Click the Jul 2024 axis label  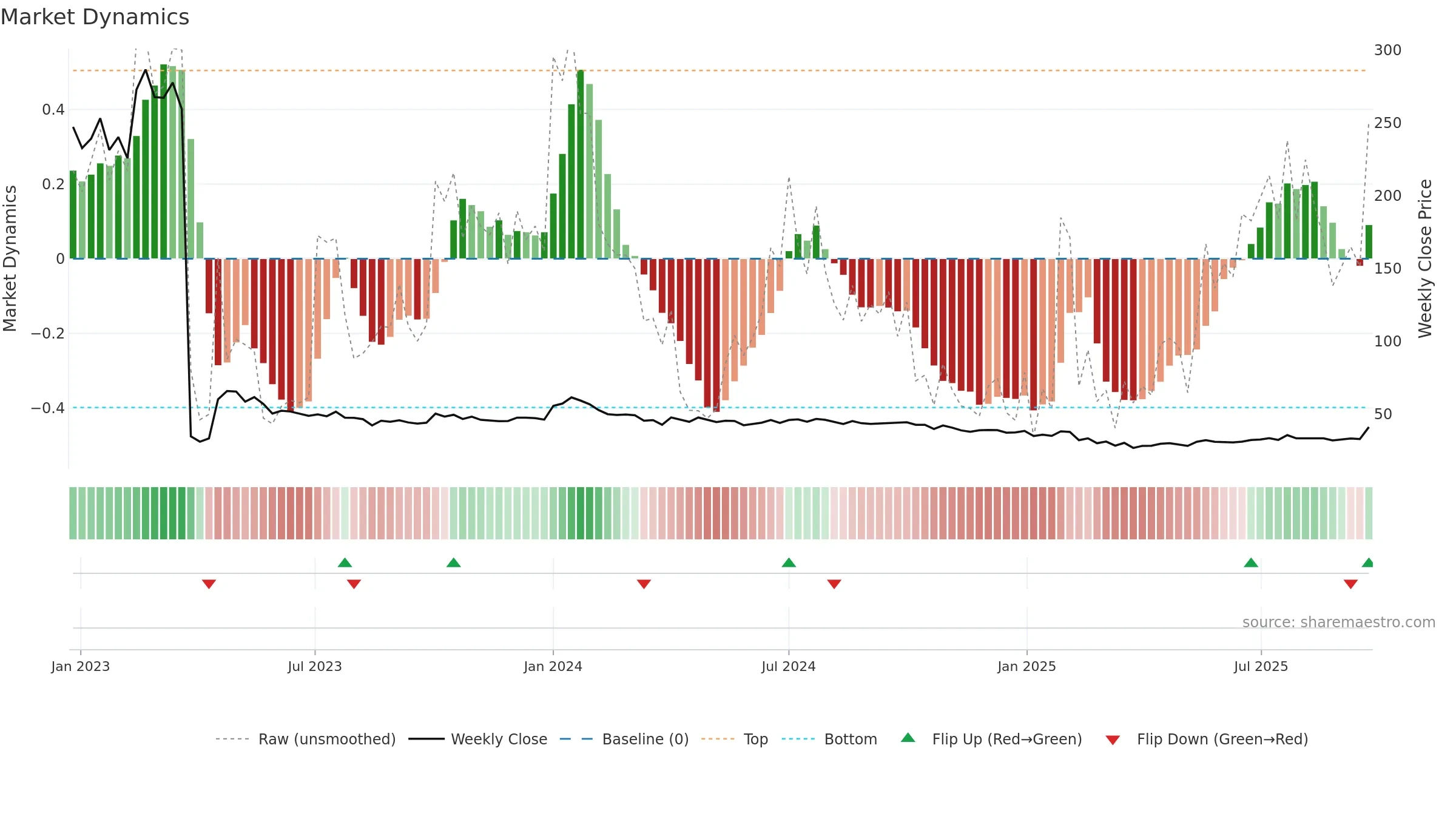point(789,666)
